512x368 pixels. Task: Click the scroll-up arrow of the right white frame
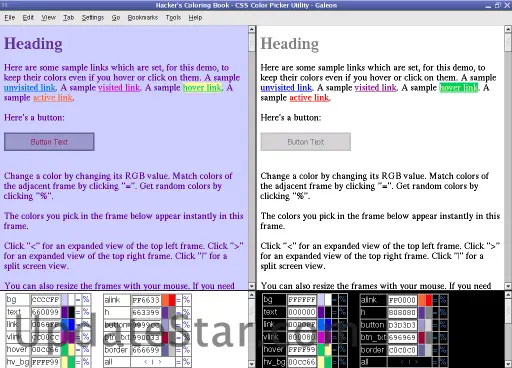coord(508,29)
